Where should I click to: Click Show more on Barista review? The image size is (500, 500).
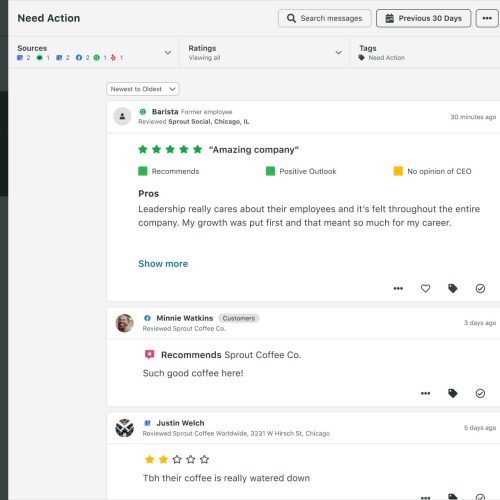[163, 264]
